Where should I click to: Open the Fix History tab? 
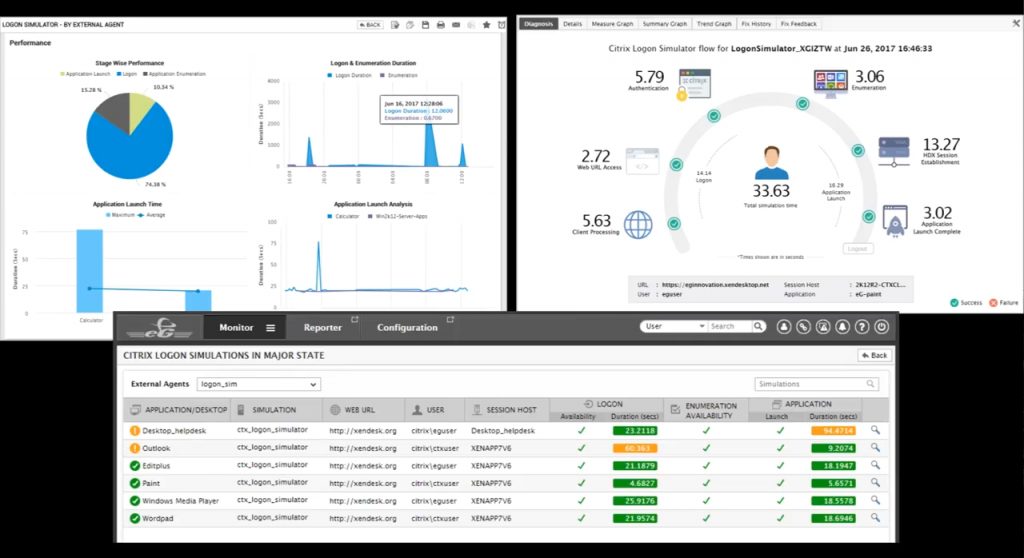[756, 24]
